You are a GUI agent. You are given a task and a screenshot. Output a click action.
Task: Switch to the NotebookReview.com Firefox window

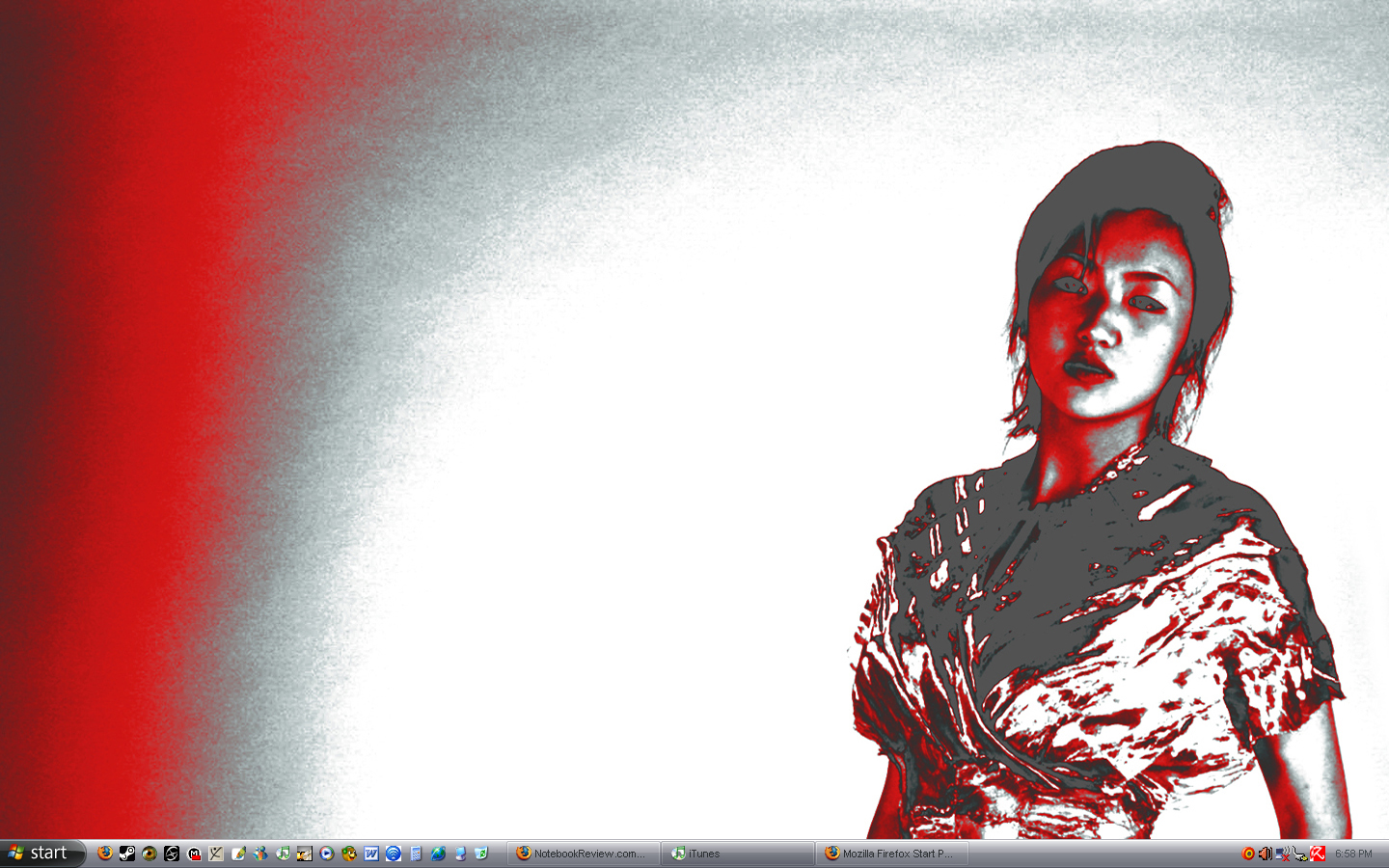pyautogui.click(x=584, y=854)
